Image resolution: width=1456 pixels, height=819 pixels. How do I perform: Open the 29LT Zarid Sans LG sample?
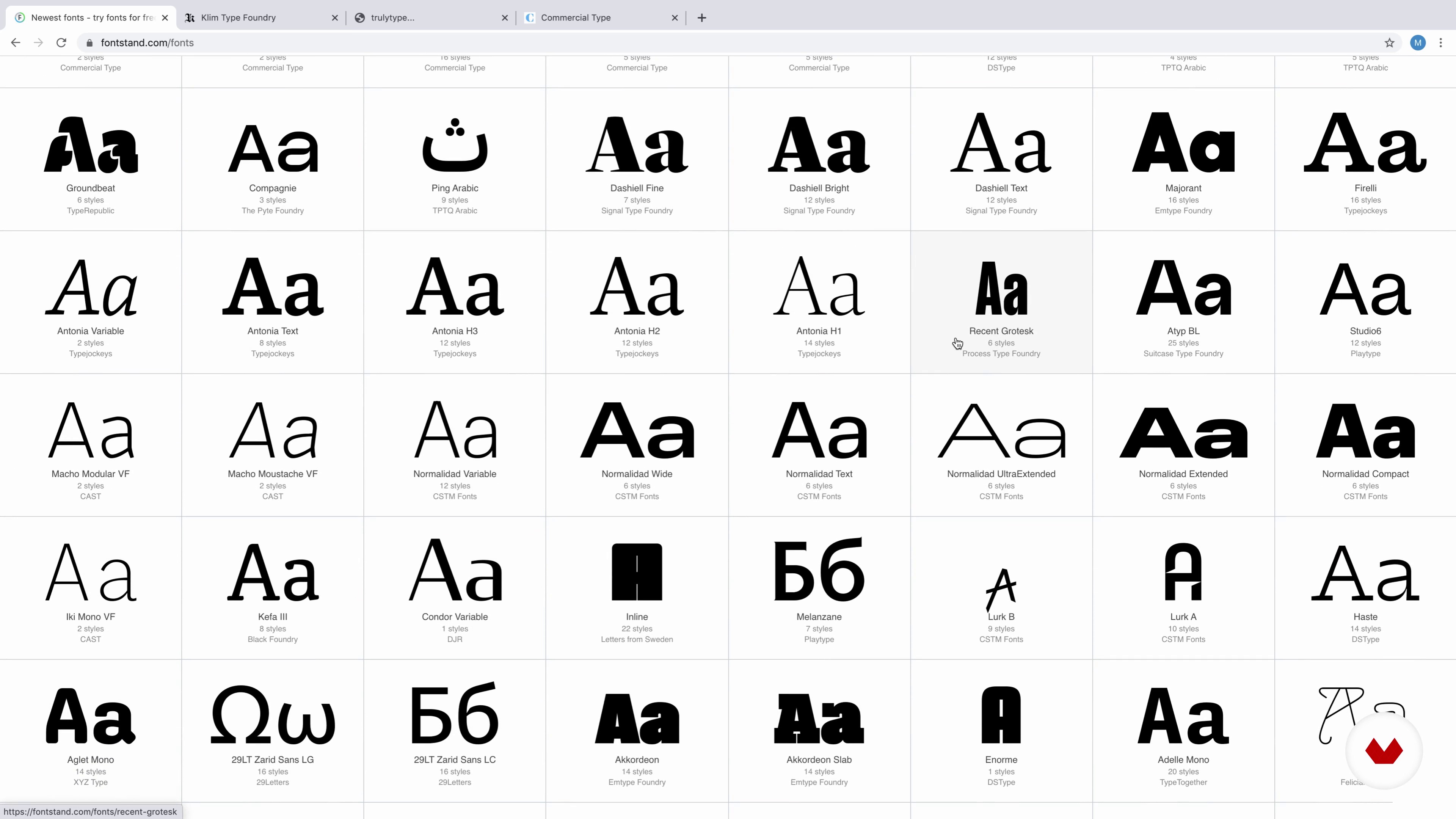[x=273, y=714]
